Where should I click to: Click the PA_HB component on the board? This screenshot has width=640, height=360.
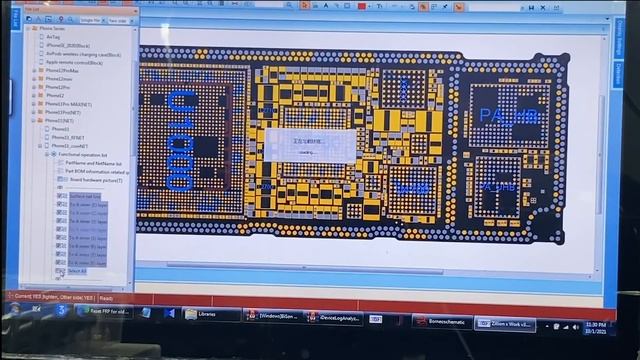(509, 116)
